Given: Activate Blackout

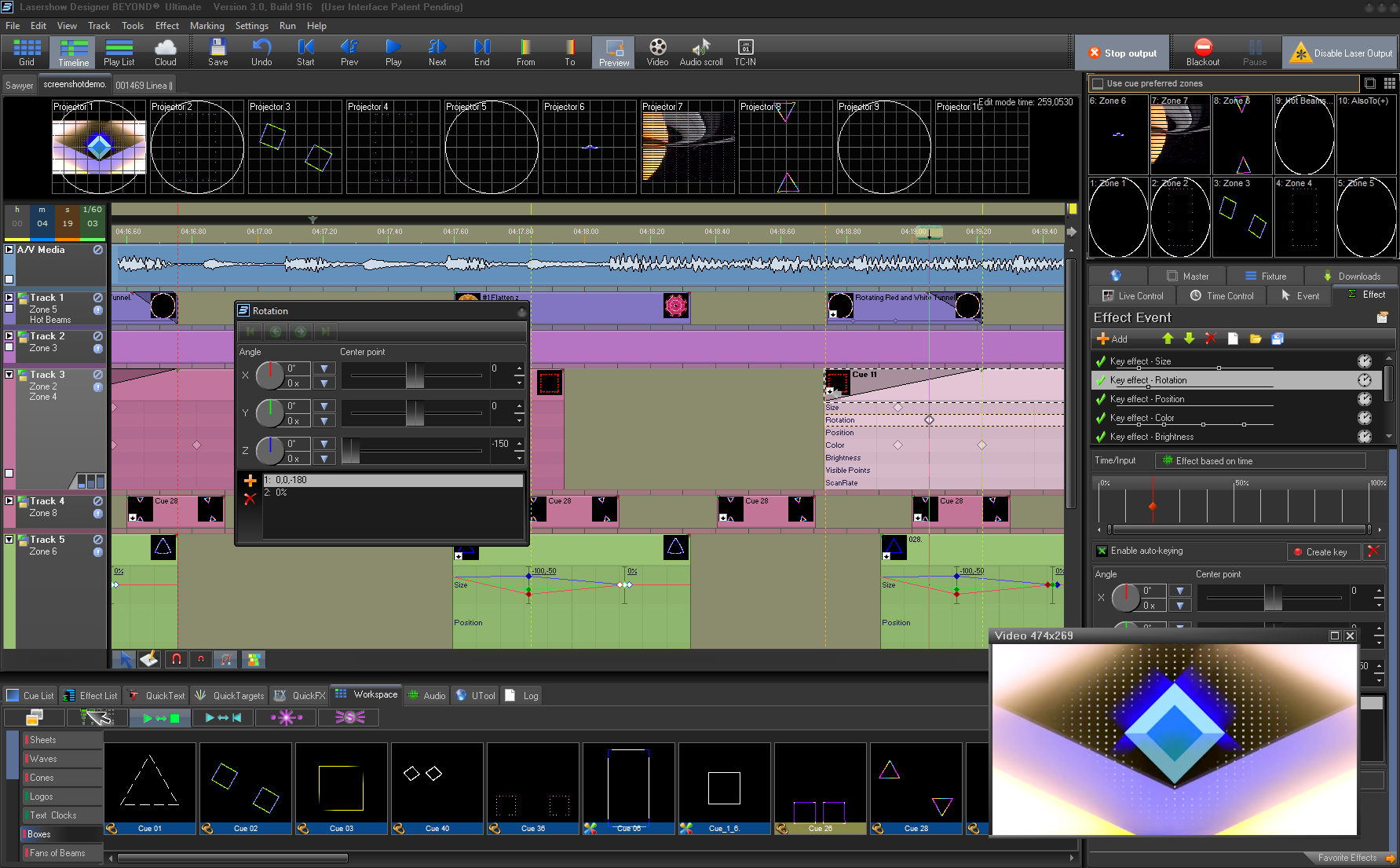Looking at the screenshot, I should point(1203,53).
